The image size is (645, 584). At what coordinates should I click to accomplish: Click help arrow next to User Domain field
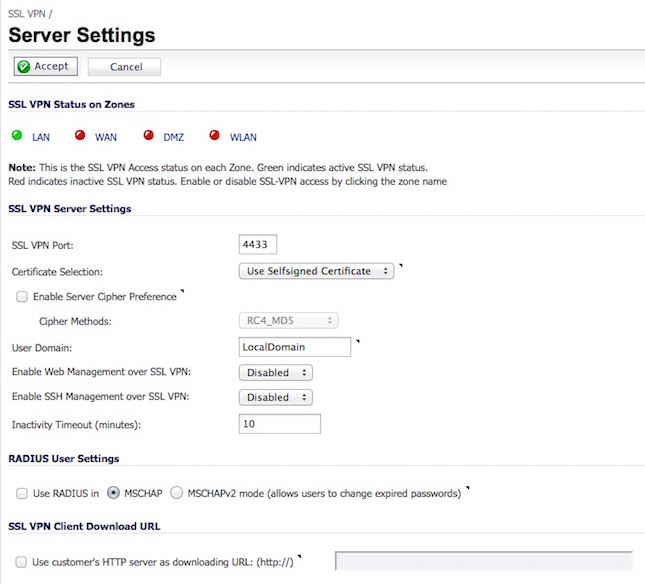358,341
